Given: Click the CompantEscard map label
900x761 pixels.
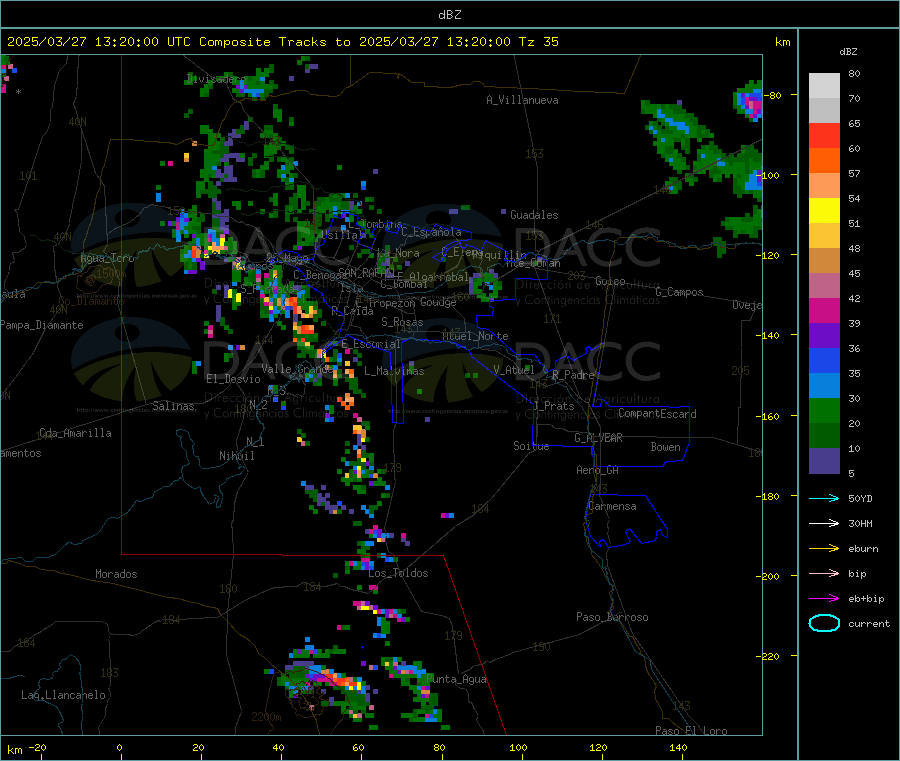Looking at the screenshot, I should point(657,414).
